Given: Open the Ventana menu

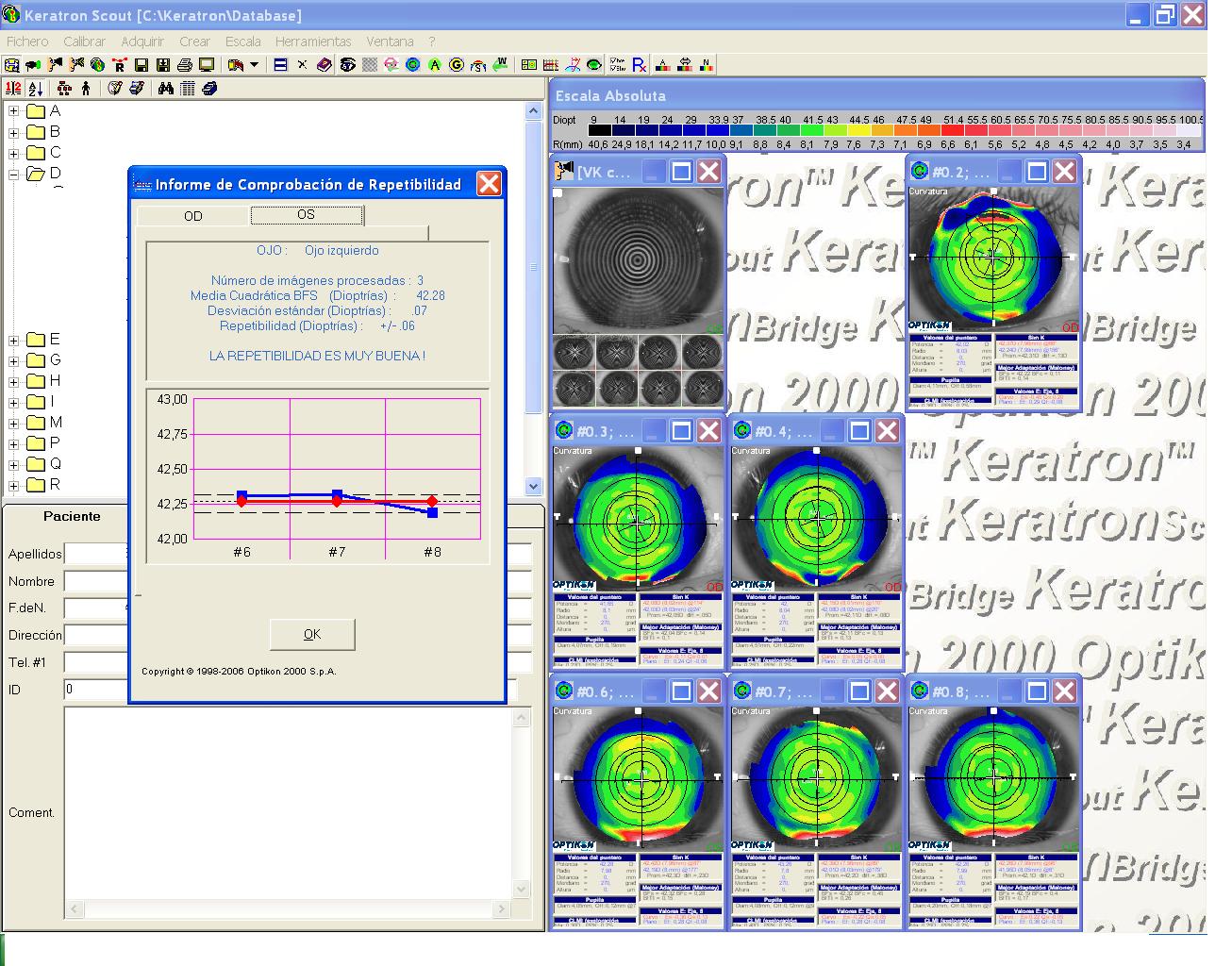Looking at the screenshot, I should (390, 42).
